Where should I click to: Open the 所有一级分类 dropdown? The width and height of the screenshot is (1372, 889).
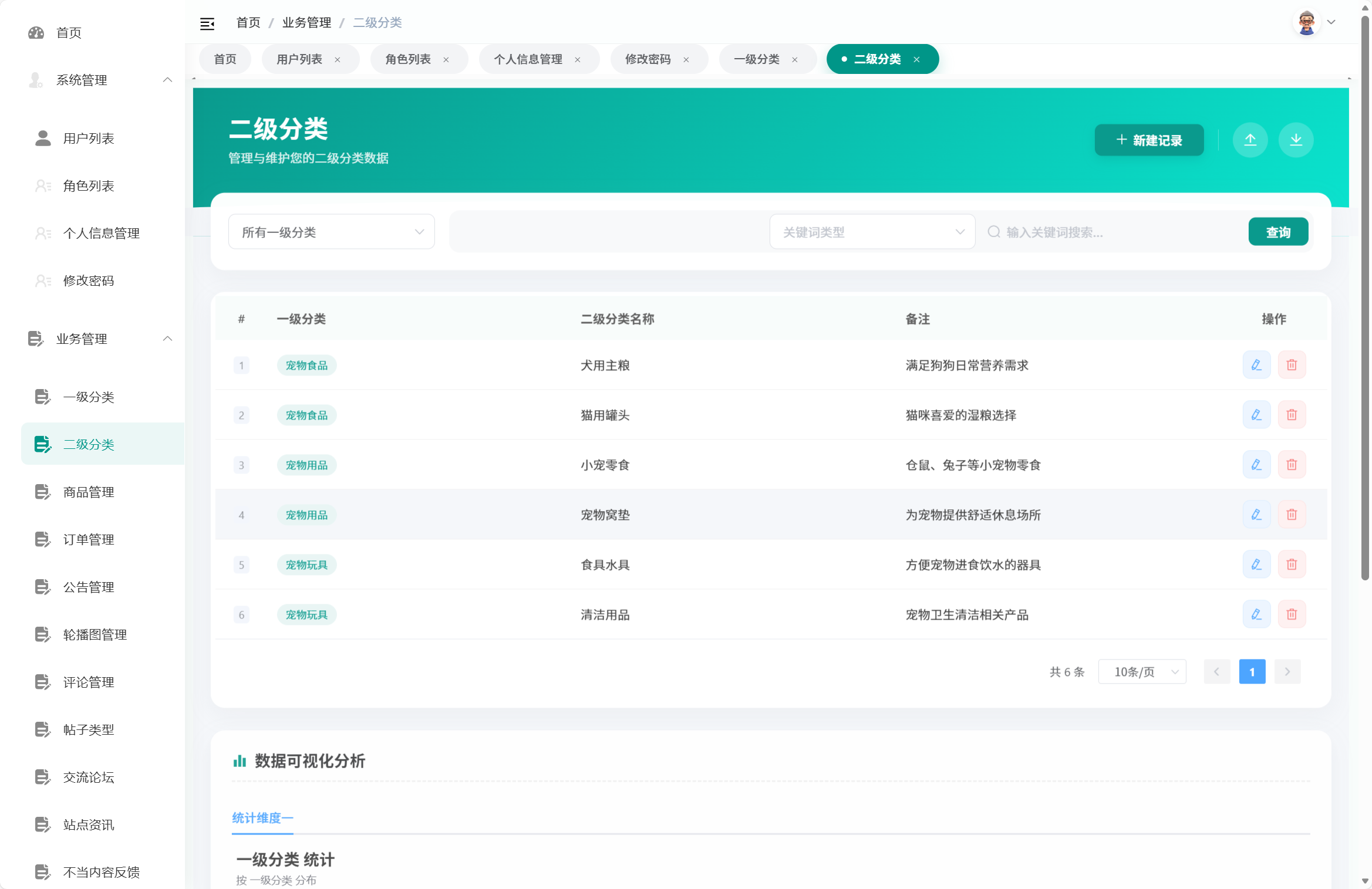[x=331, y=231]
